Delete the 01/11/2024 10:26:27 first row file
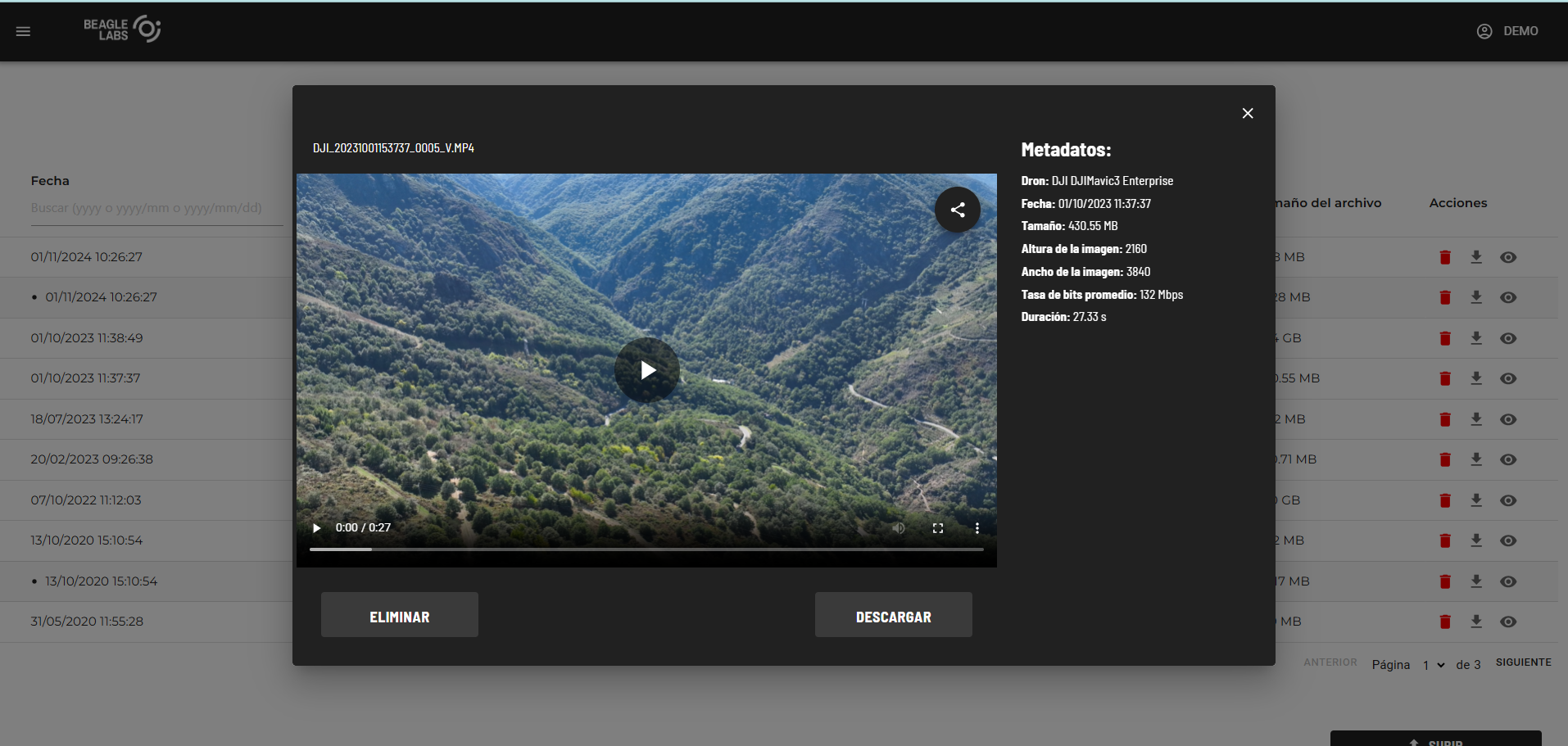 (x=1445, y=257)
